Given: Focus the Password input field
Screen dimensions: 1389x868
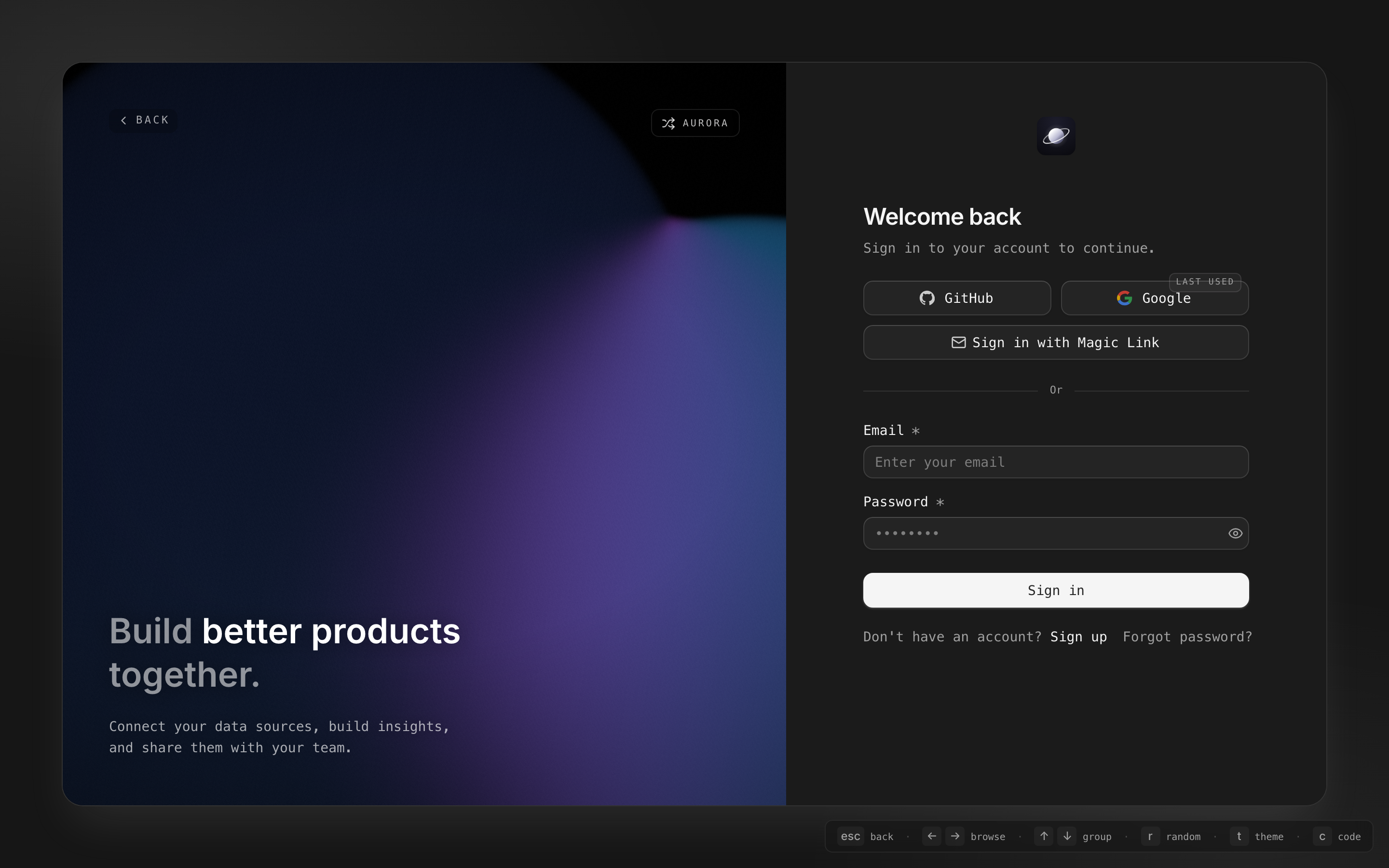Looking at the screenshot, I should coord(1033,533).
